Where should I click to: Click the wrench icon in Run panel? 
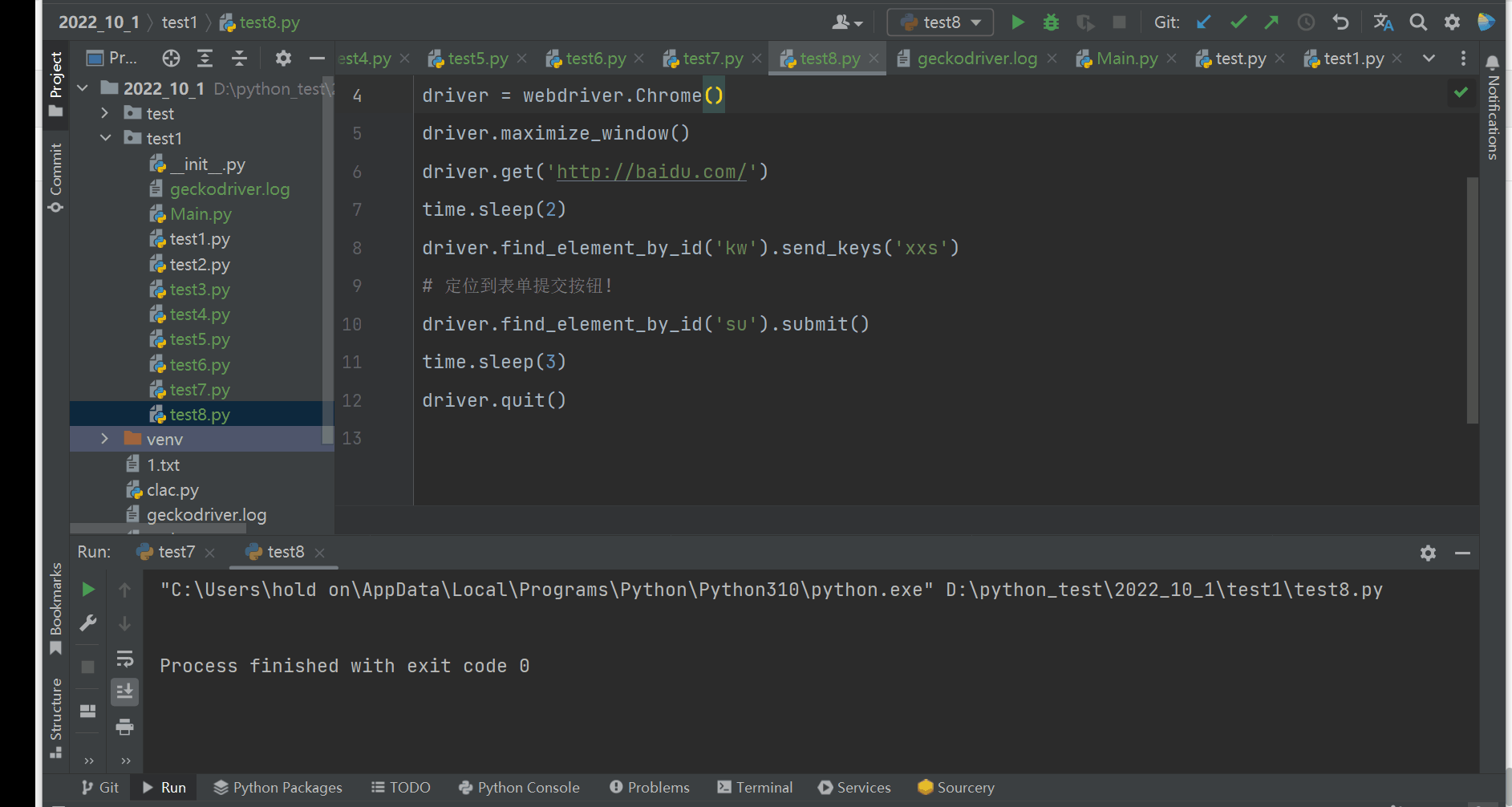(x=88, y=623)
